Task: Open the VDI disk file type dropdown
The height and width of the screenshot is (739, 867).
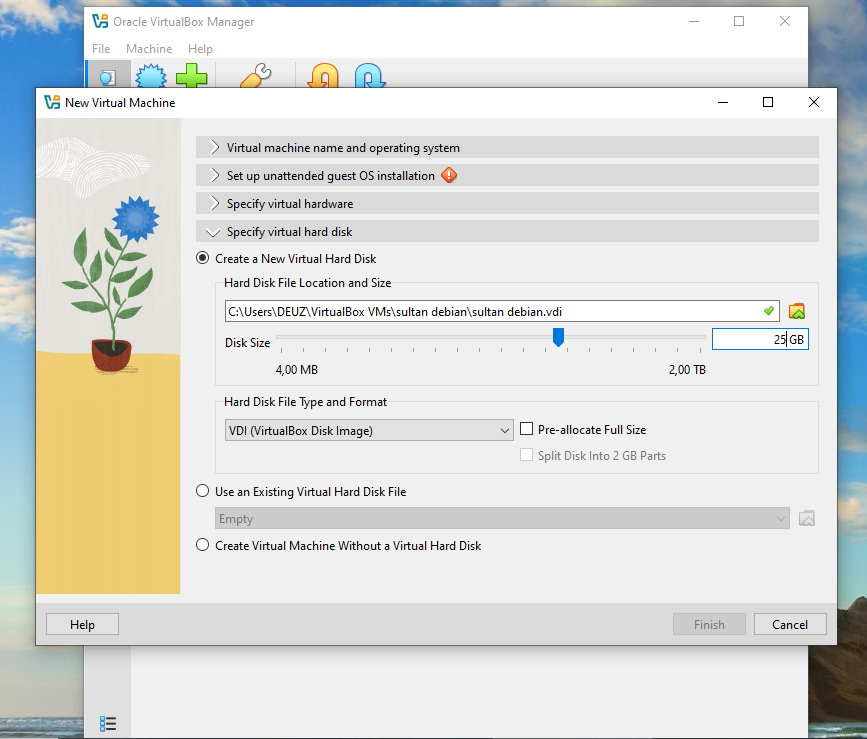Action: click(369, 430)
